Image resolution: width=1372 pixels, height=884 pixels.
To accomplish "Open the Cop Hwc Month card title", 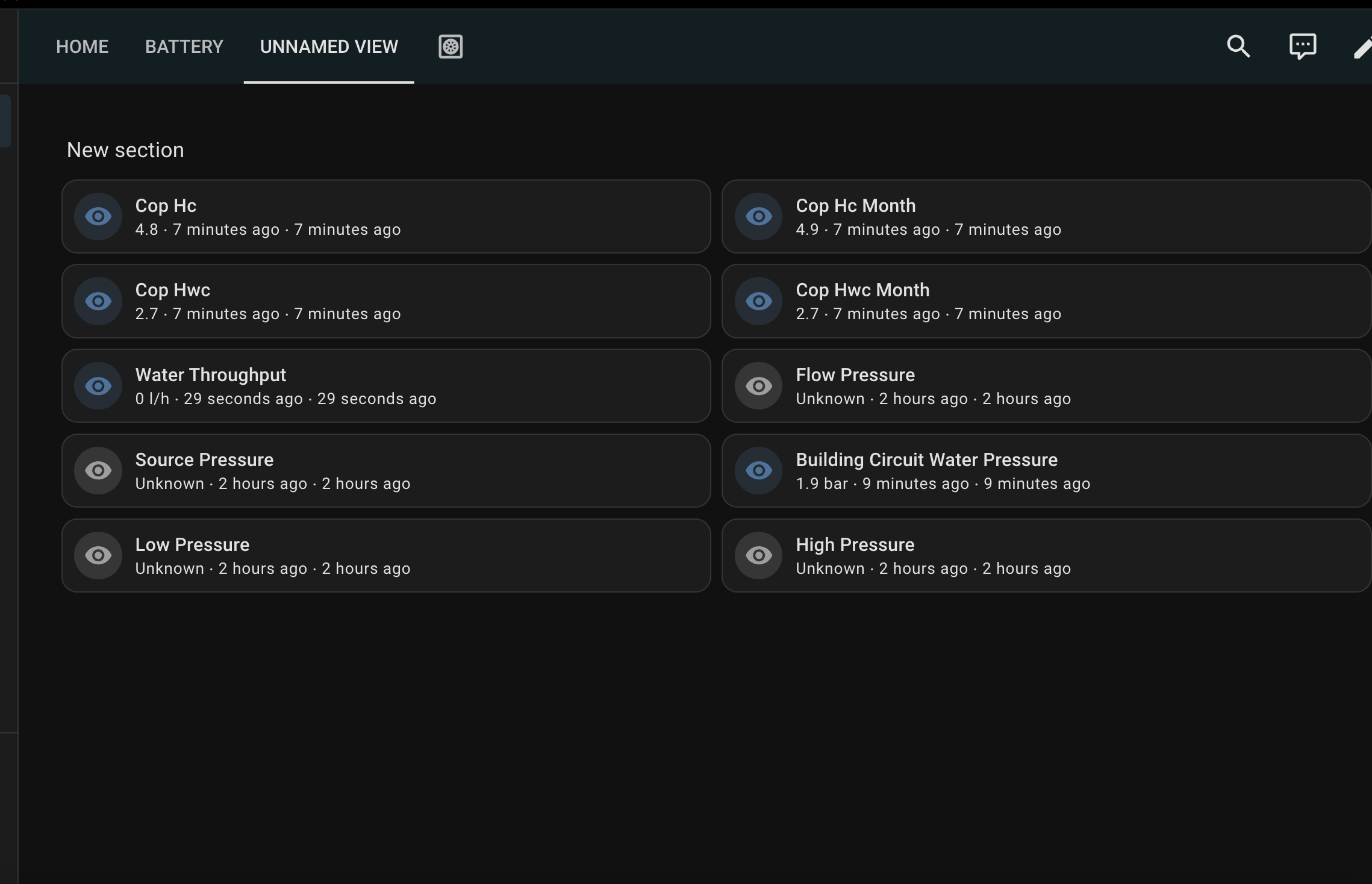I will click(862, 290).
